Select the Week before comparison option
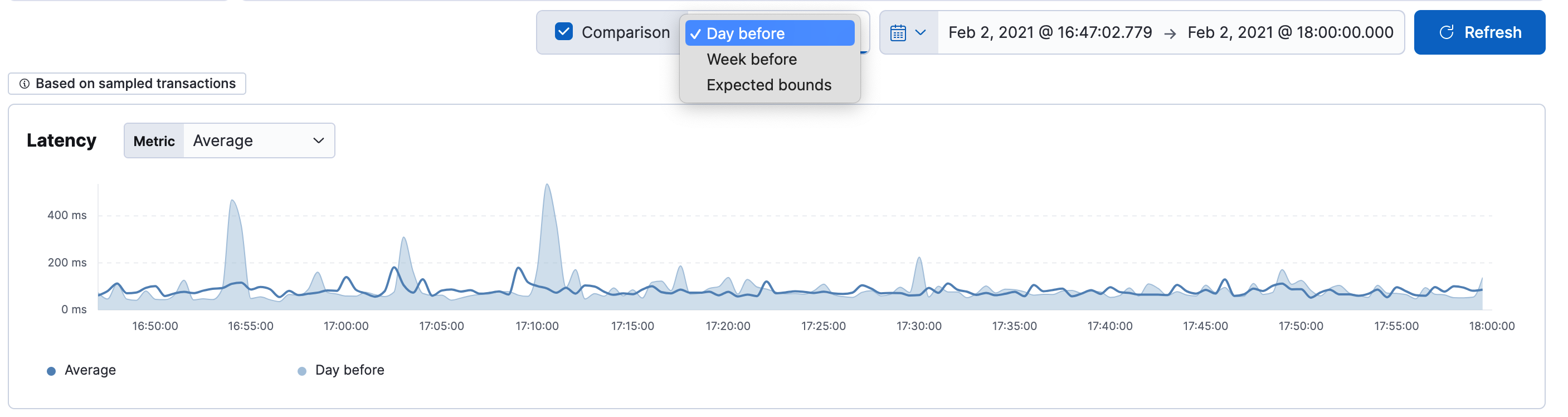The height and width of the screenshot is (417, 1568). (x=751, y=59)
